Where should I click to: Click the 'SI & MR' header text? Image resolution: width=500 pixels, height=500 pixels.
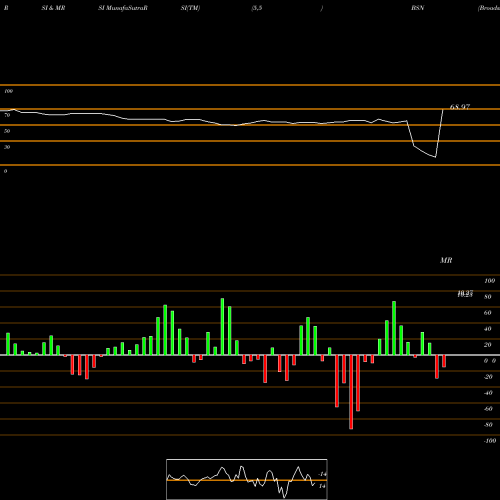pos(53,8)
